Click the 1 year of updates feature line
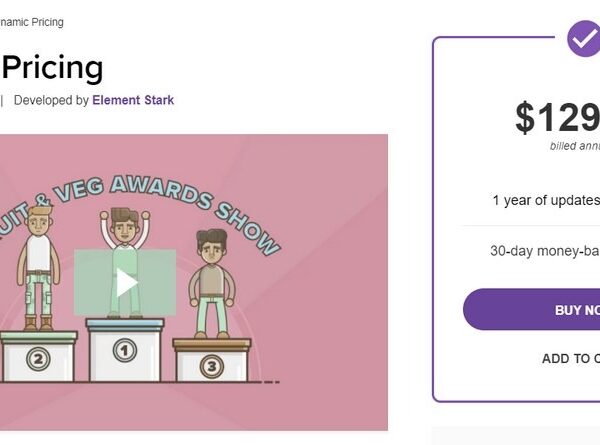 [x=546, y=200]
